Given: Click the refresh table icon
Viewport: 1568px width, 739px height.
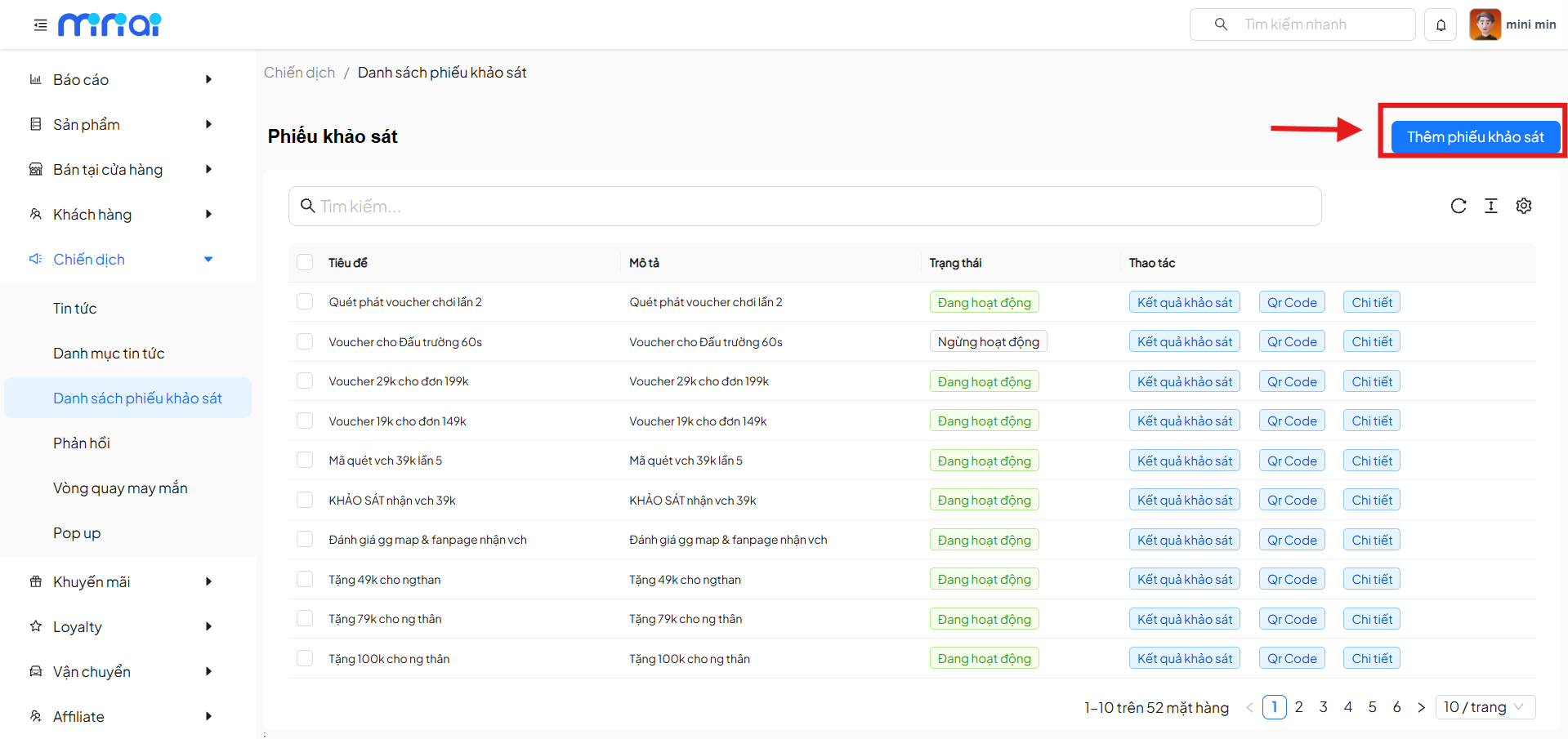Looking at the screenshot, I should click(x=1459, y=206).
